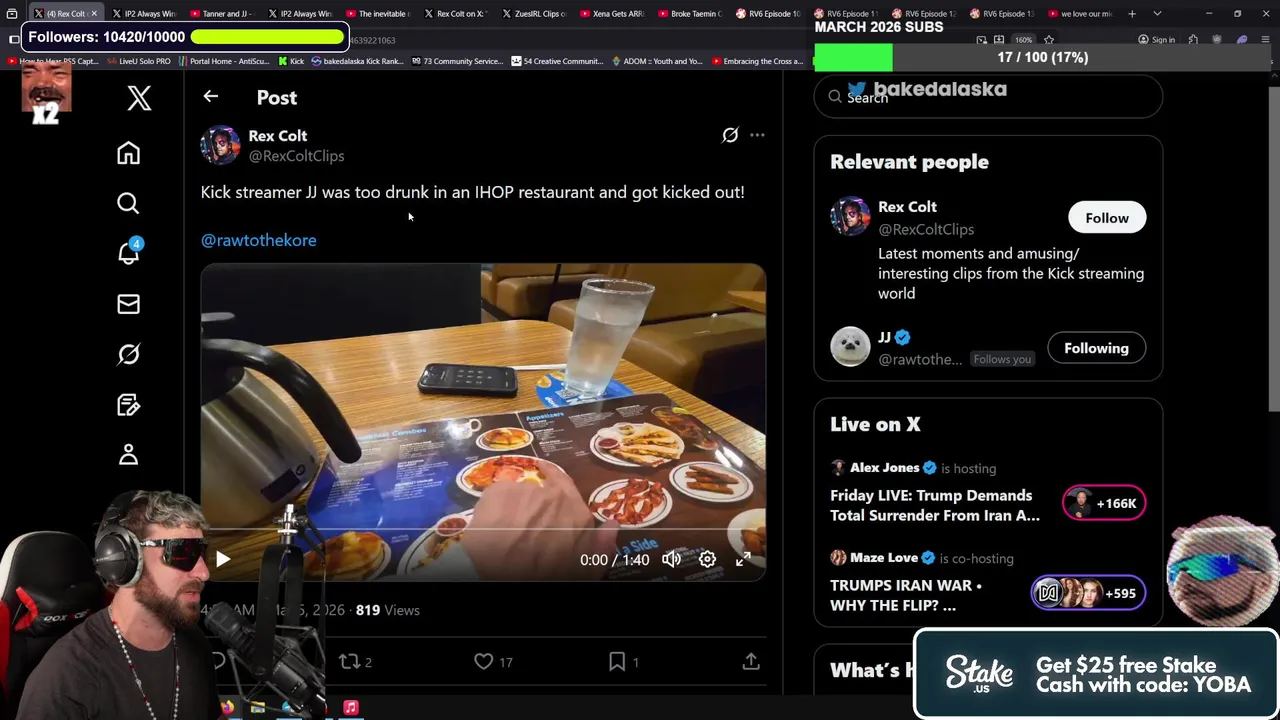Open Messages envelope icon

point(128,304)
